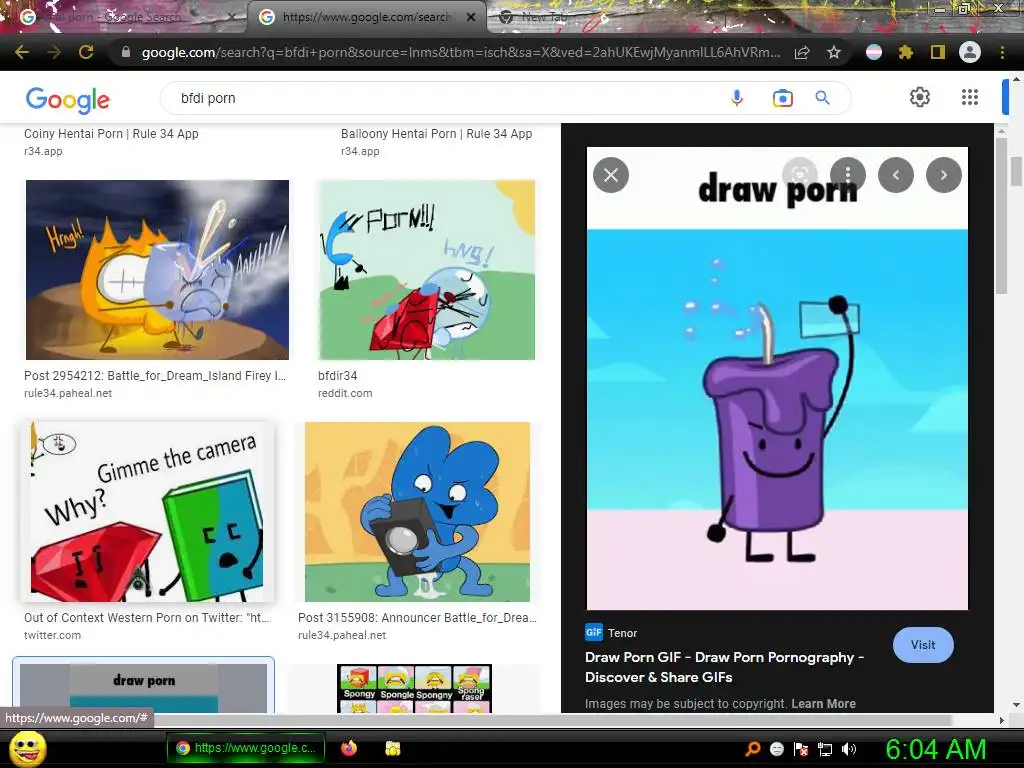Viewport: 1024px width, 768px height.
Task: Click the Google logo
Action: click(x=67, y=99)
